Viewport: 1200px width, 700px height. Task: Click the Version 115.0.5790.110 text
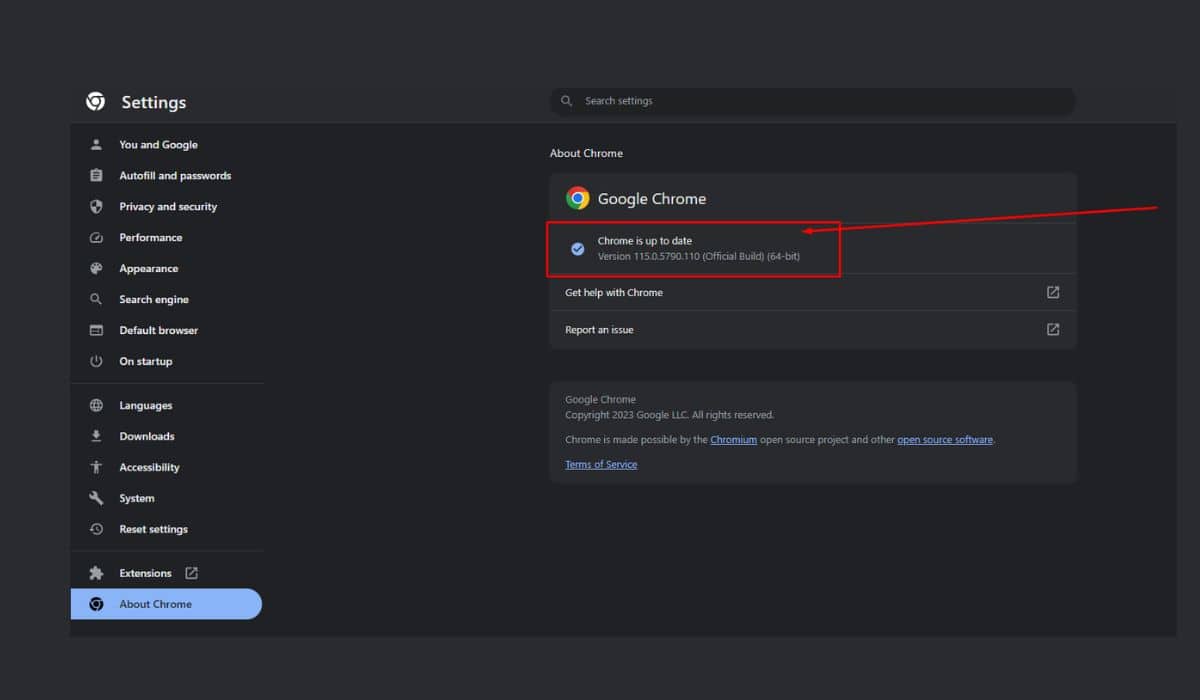pyautogui.click(x=698, y=257)
